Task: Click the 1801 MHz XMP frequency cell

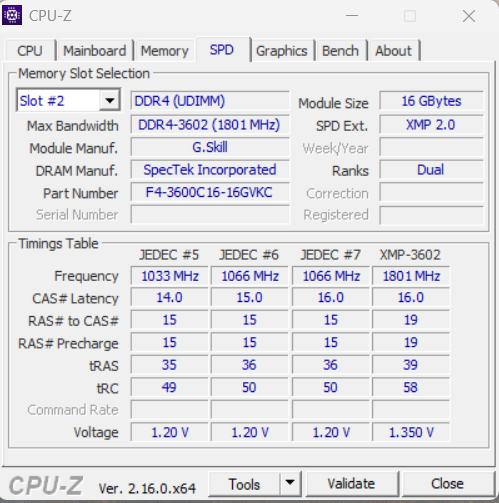Action: tap(411, 276)
